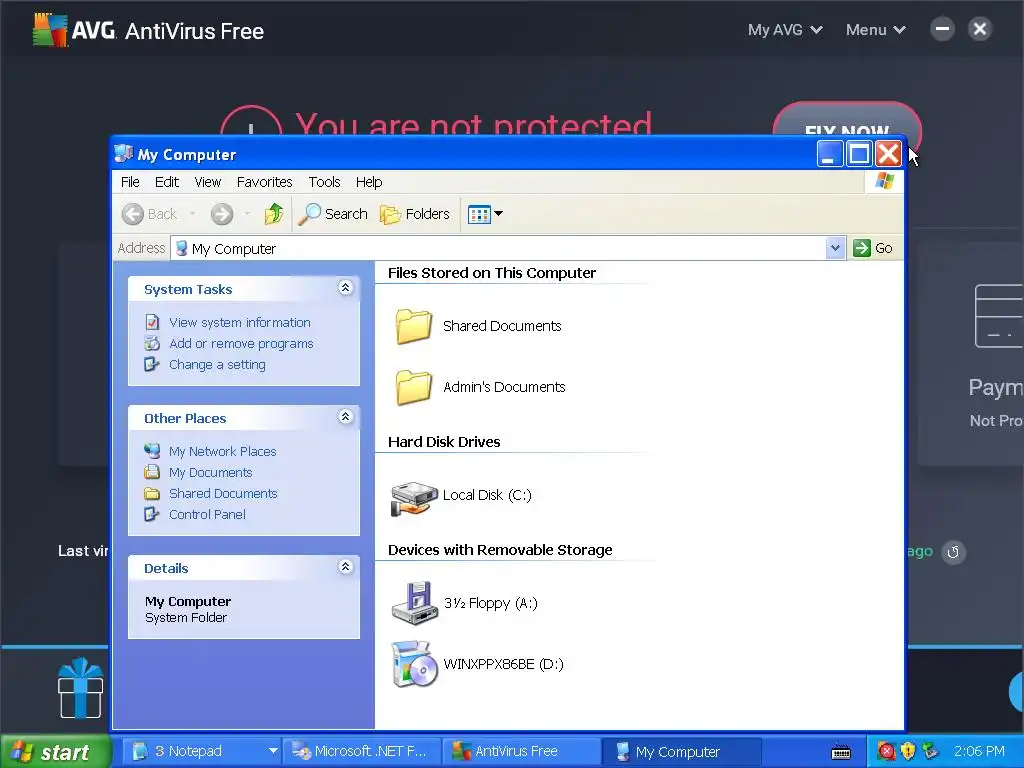Open the File menu
The image size is (1024, 768).
130,182
